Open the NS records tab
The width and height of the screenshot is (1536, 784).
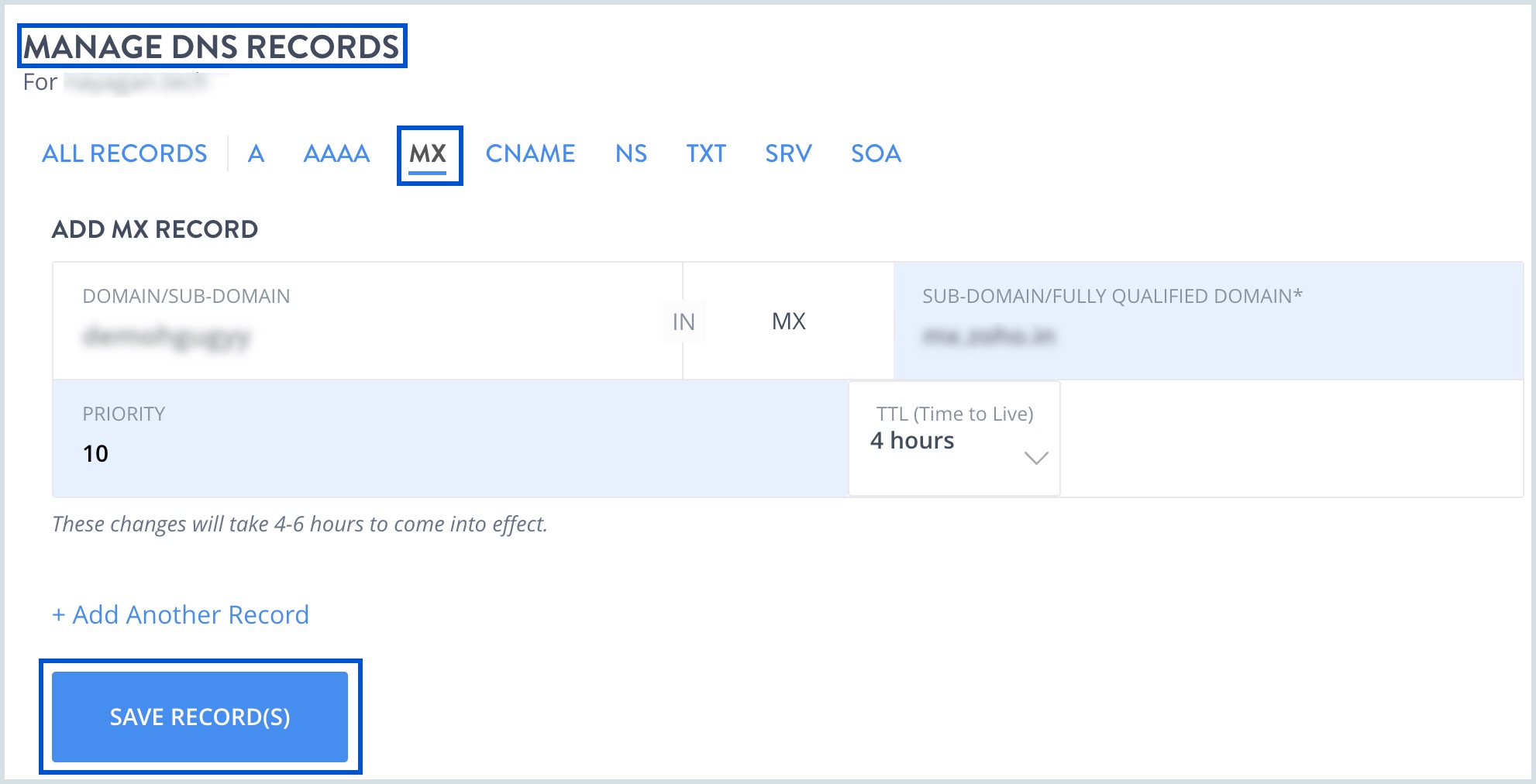coord(631,153)
